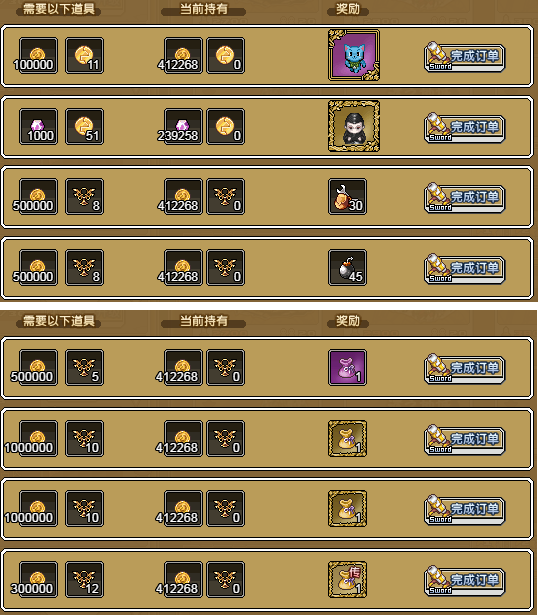Click the winged emblem requiring 12

pyautogui.click(x=85, y=579)
